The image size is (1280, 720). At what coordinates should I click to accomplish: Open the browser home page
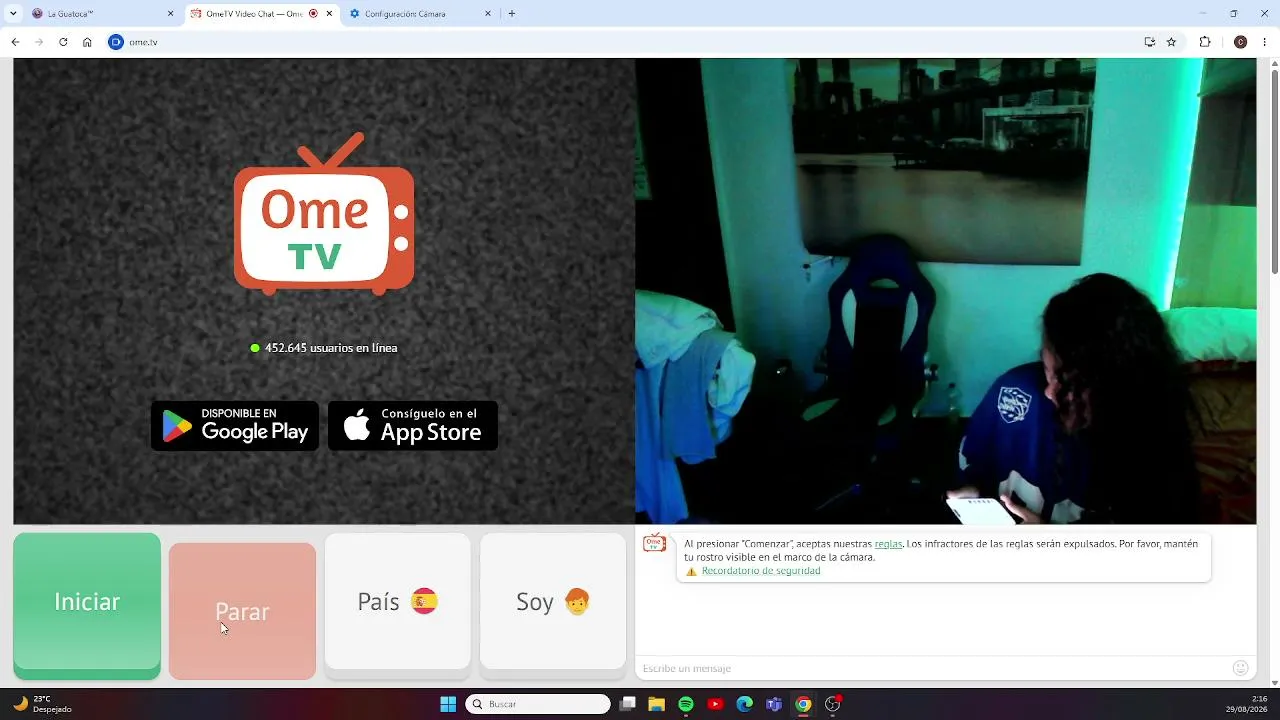pyautogui.click(x=87, y=42)
